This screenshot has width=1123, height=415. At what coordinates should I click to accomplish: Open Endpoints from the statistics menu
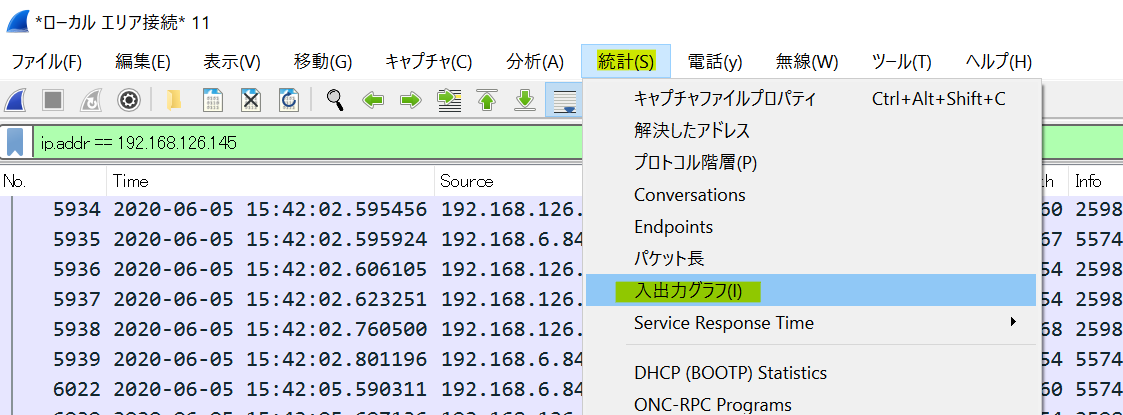pos(673,227)
